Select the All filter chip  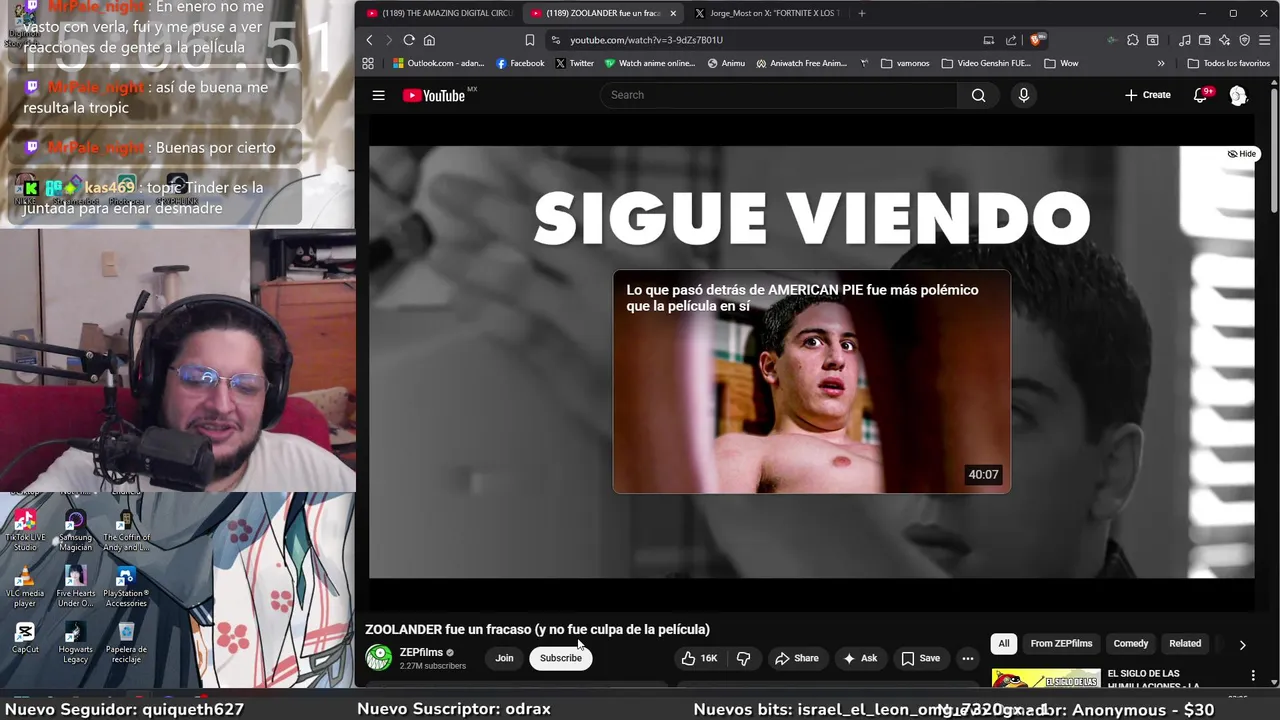(1004, 644)
